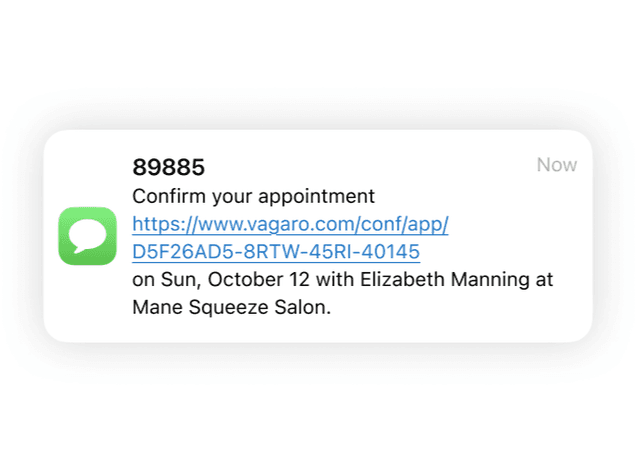Click the "Mane Squeeze Salon" text
640x474 pixels.
229,308
